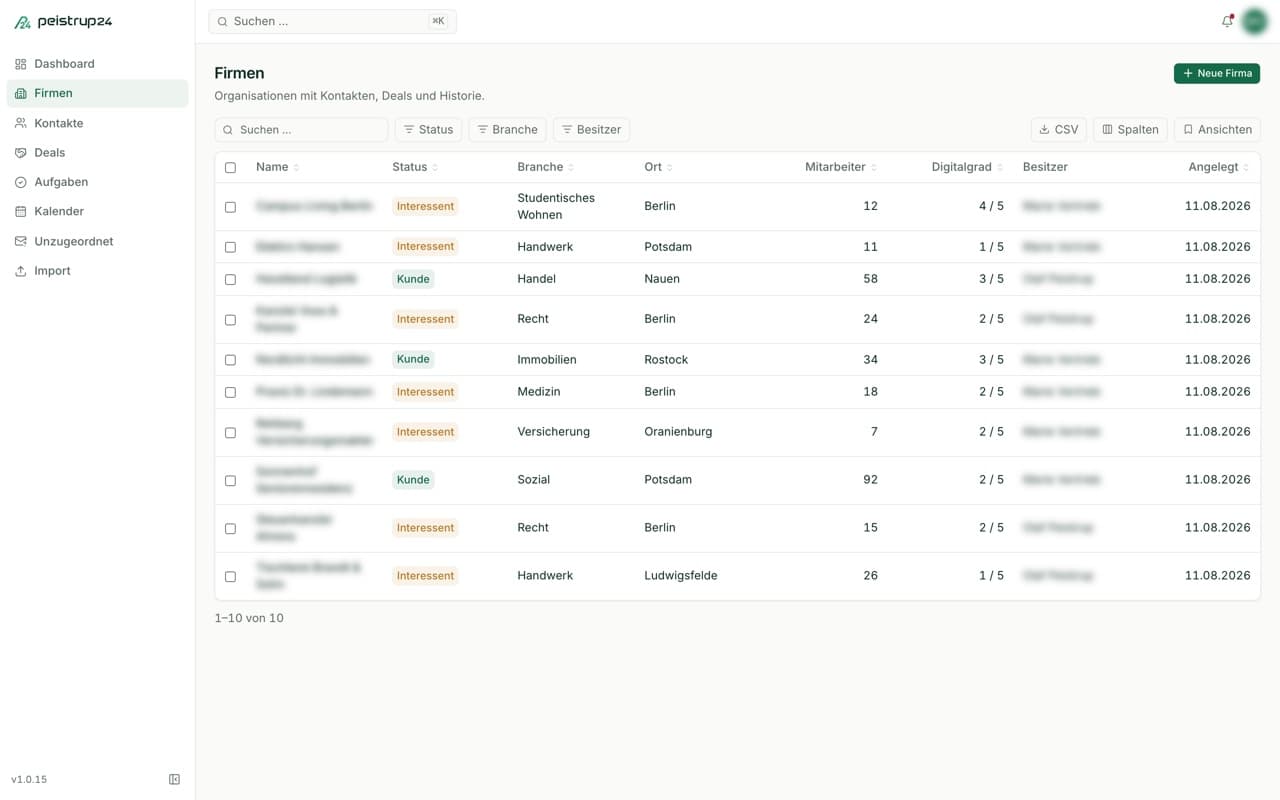This screenshot has width=1280, height=800.
Task: Toggle the select-all header checkbox
Action: (230, 168)
